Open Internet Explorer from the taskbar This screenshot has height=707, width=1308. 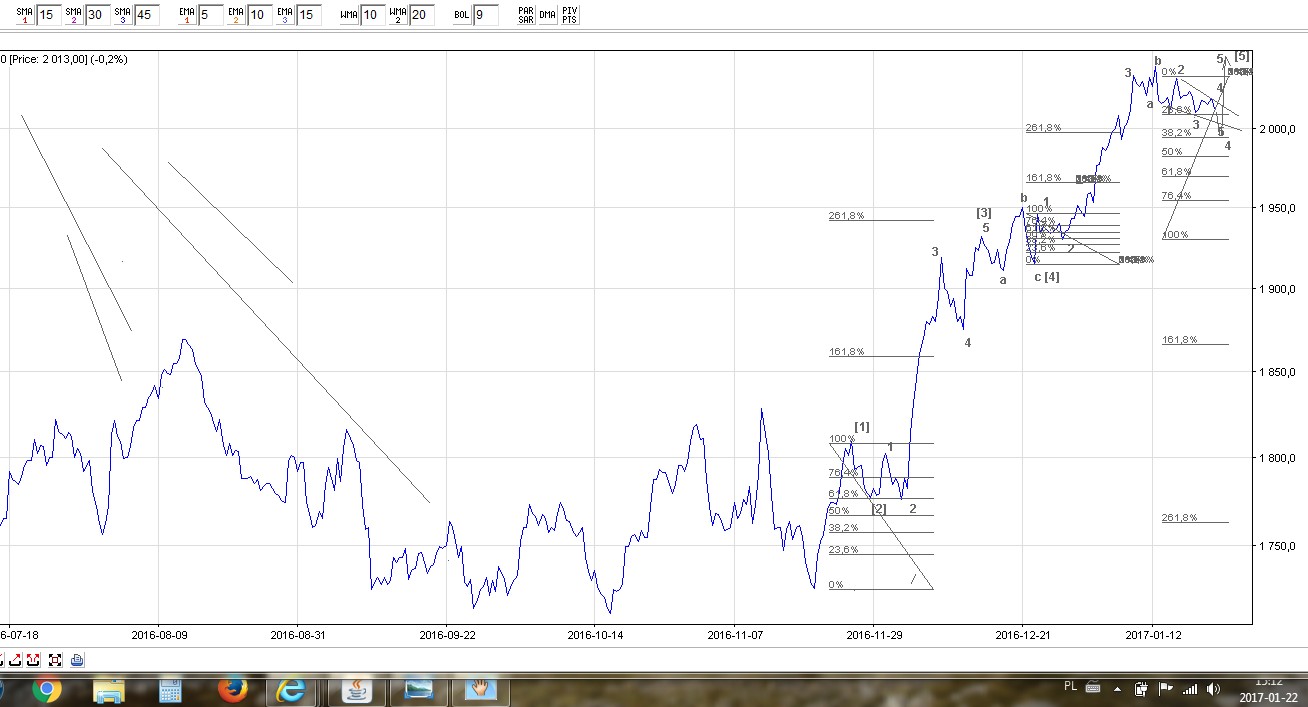pos(291,689)
